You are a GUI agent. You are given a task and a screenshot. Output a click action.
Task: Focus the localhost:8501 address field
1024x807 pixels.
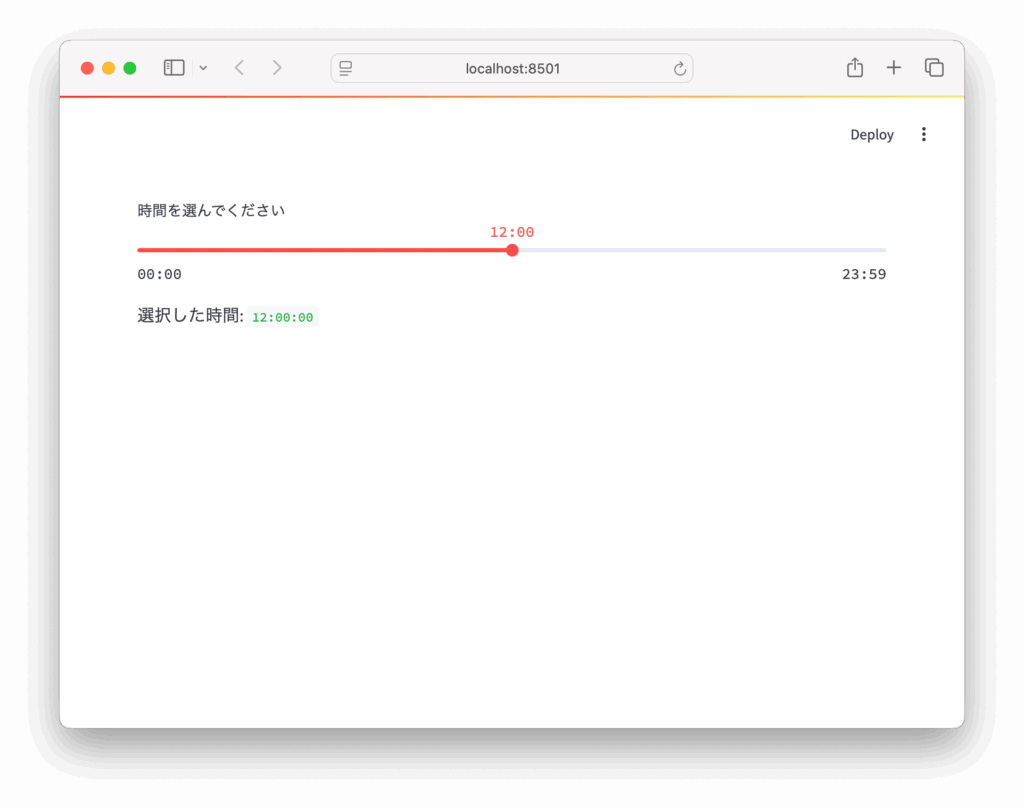[x=512, y=68]
